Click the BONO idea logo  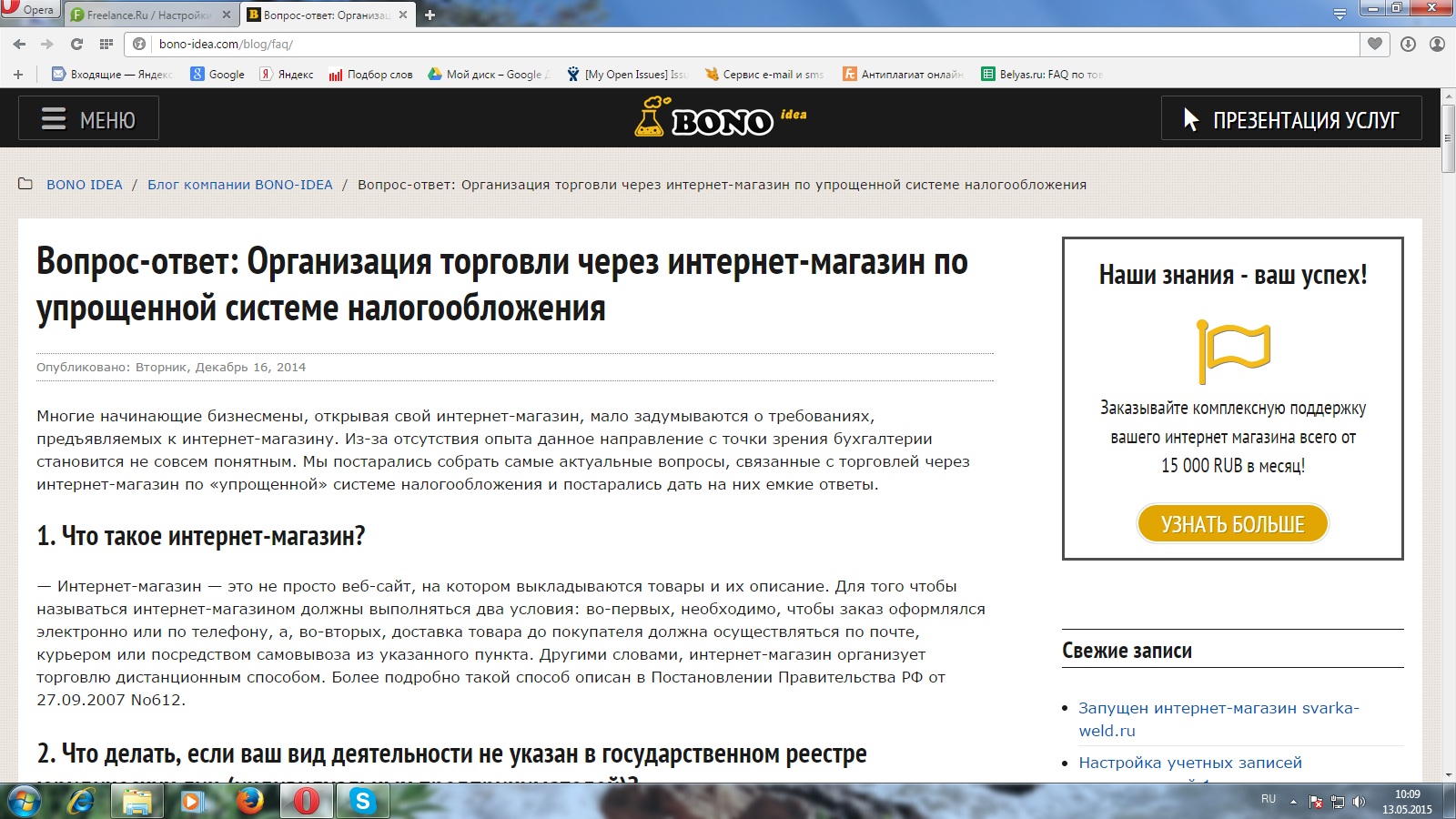click(721, 117)
